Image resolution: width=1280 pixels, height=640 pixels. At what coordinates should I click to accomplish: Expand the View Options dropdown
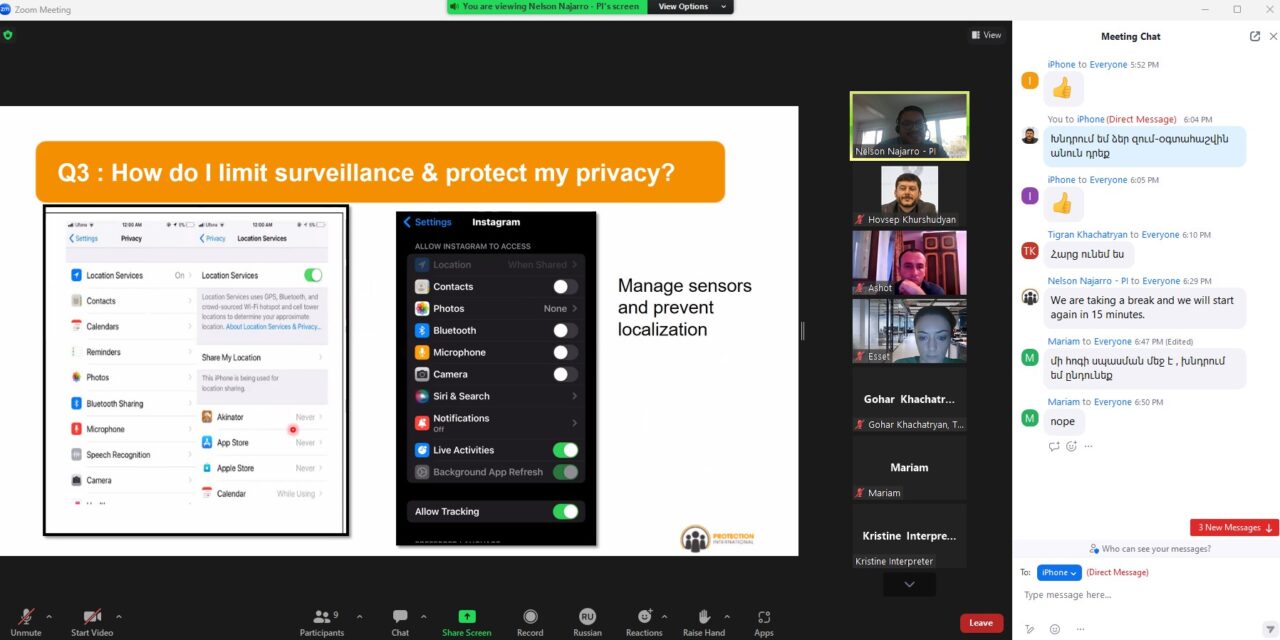[690, 7]
